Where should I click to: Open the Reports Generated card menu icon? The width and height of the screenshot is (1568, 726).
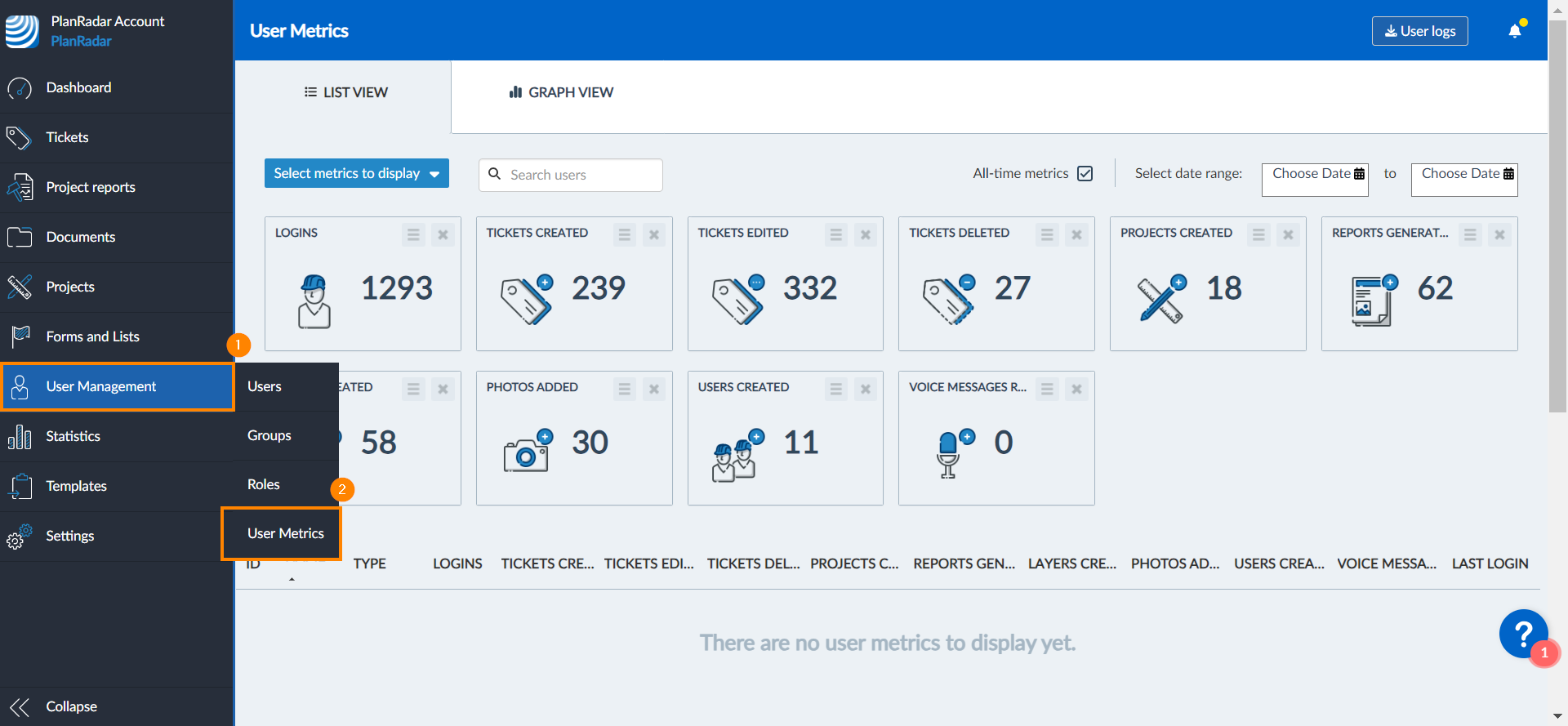[x=1470, y=235]
